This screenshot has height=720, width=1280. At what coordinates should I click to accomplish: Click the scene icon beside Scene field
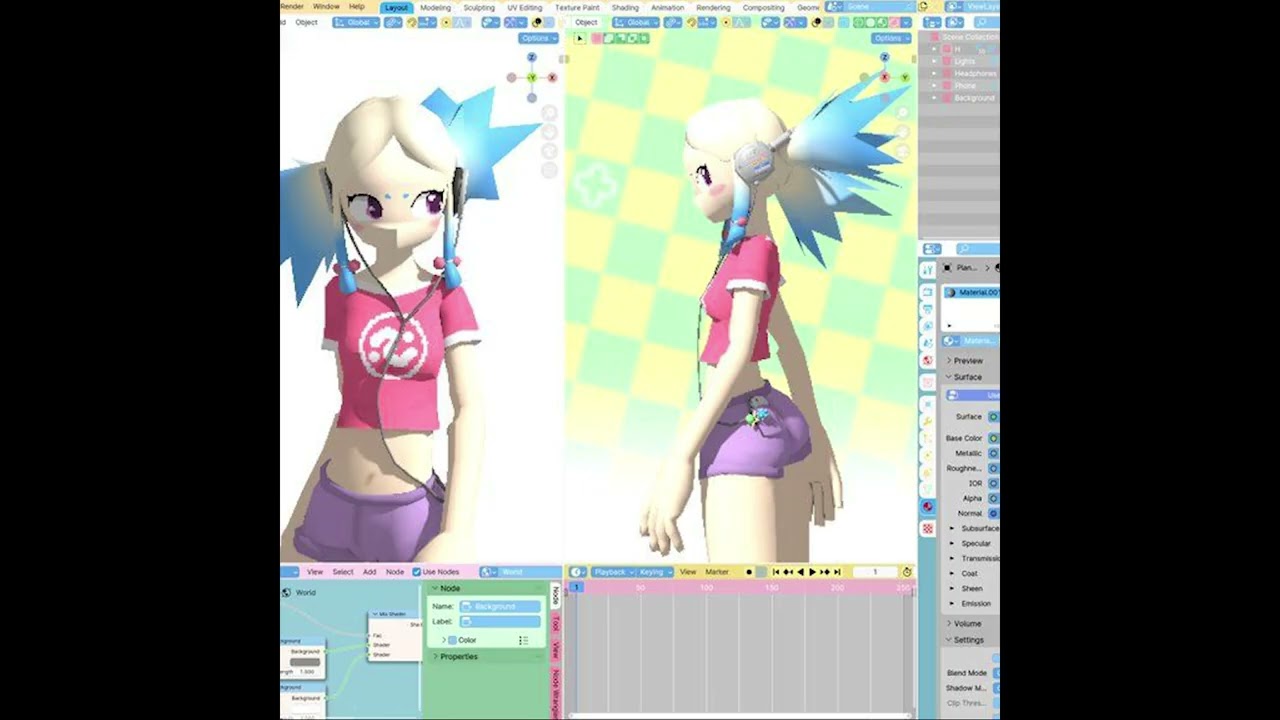coord(832,7)
